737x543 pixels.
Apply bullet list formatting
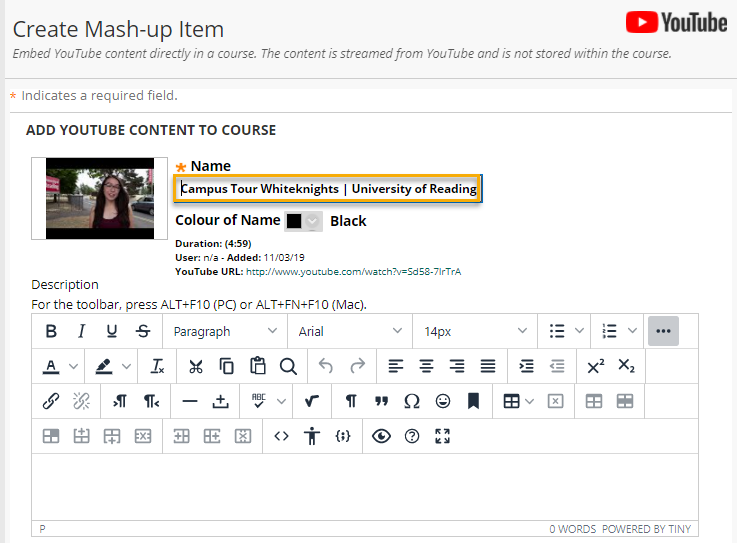[x=557, y=331]
